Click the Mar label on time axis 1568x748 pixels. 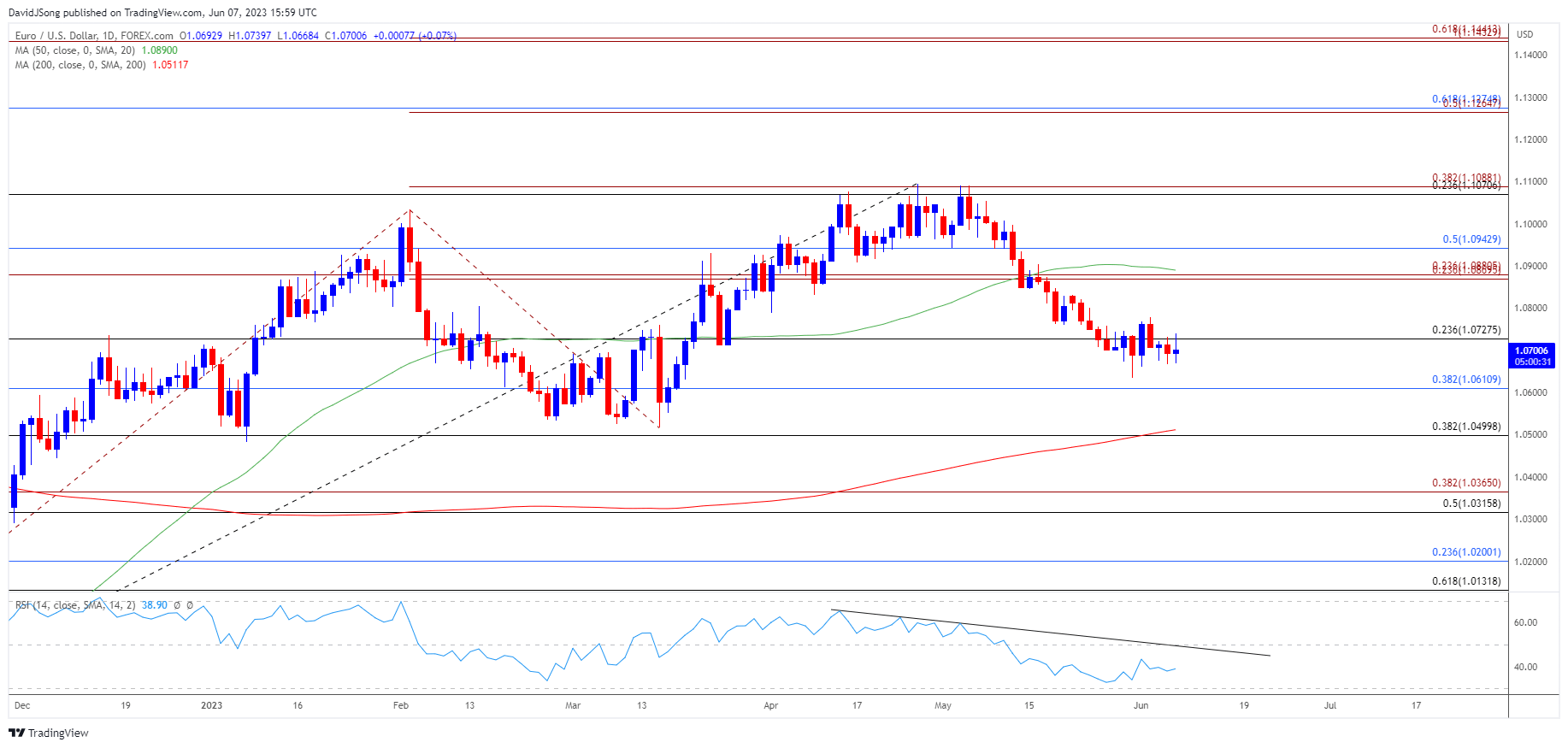point(573,705)
